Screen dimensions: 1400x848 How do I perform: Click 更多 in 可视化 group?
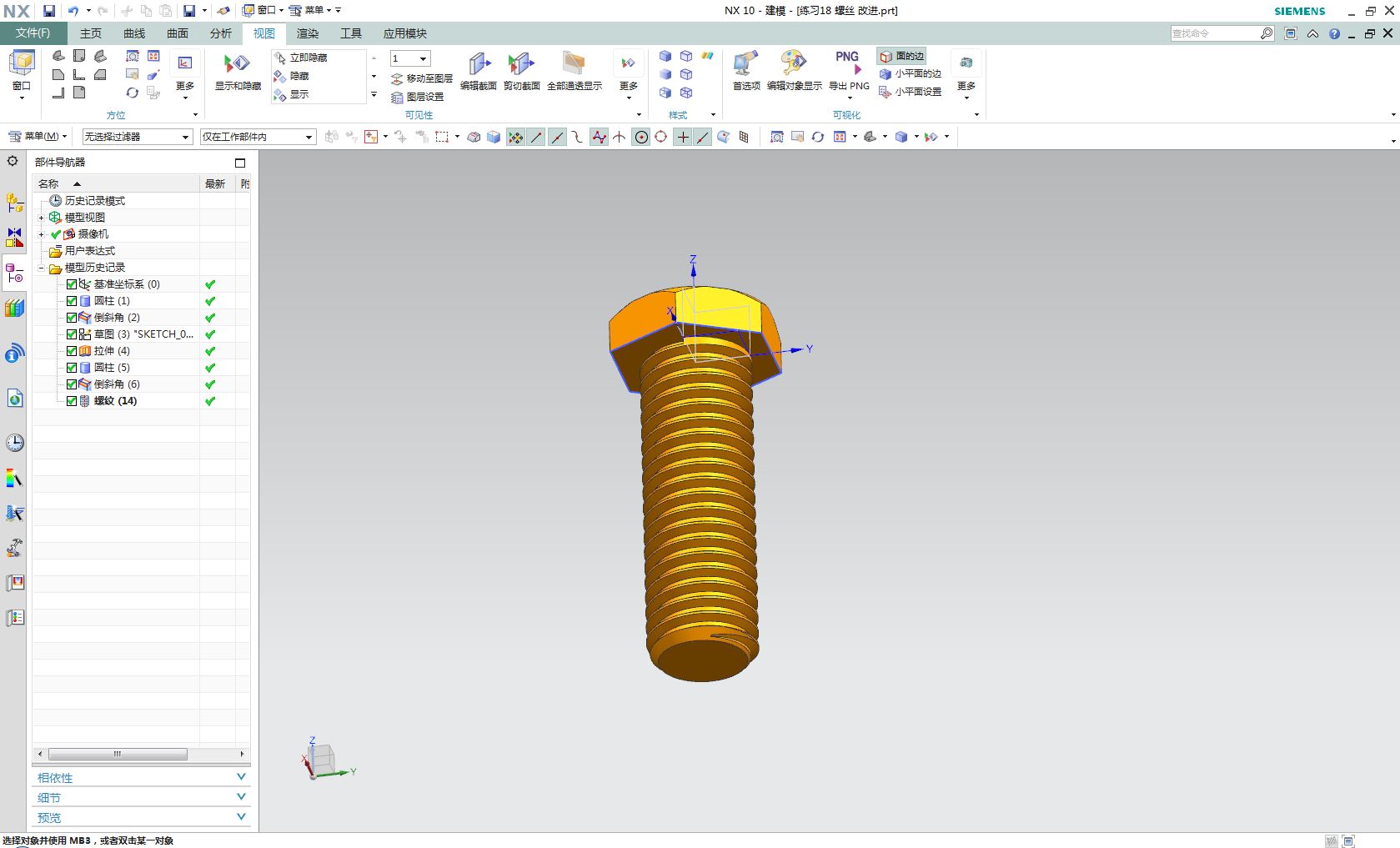(x=966, y=75)
